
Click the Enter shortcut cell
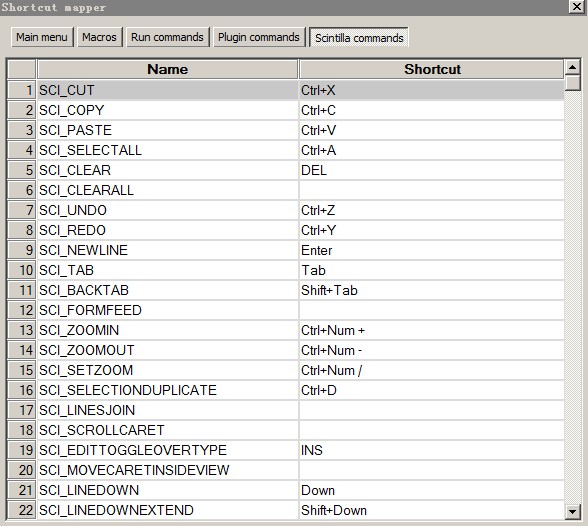click(431, 250)
